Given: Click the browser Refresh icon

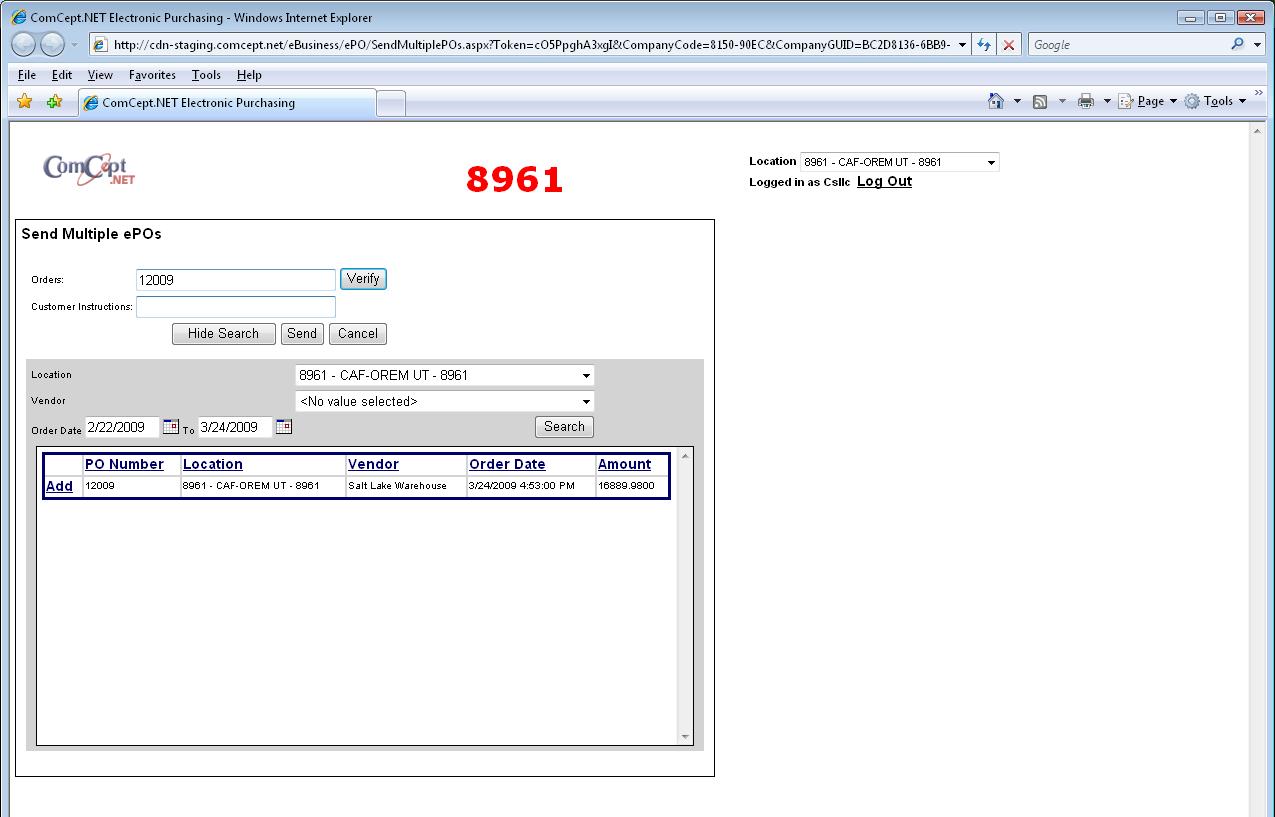Looking at the screenshot, I should click(x=984, y=45).
